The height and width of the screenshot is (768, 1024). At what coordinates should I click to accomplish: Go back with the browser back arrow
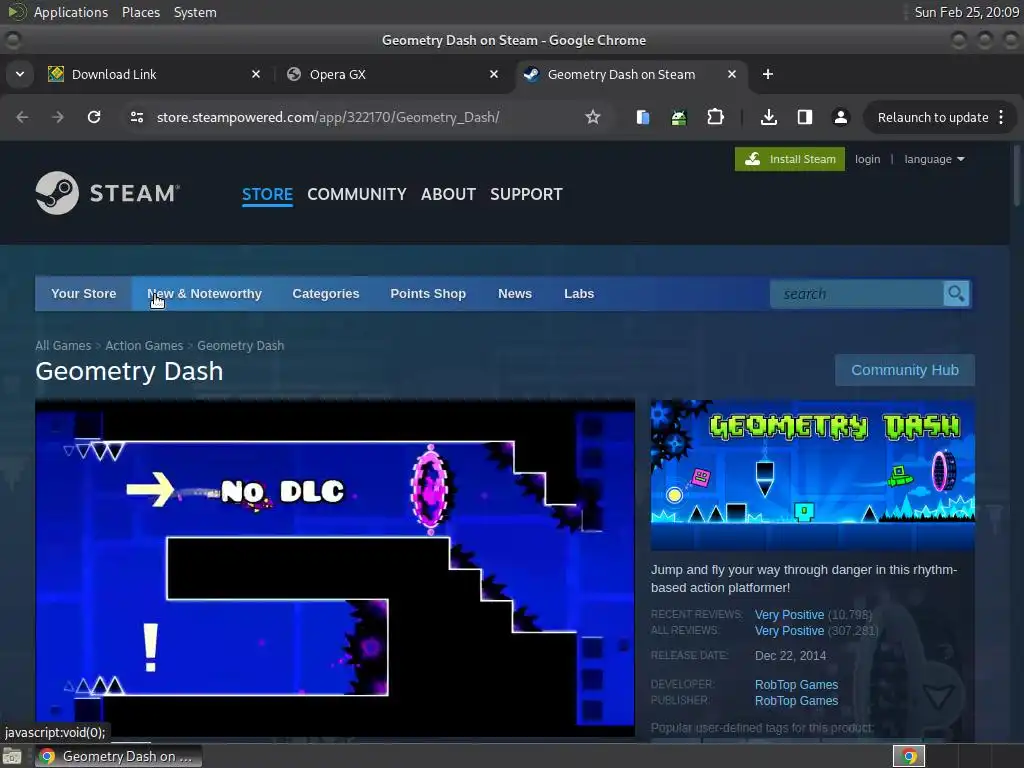(x=22, y=118)
